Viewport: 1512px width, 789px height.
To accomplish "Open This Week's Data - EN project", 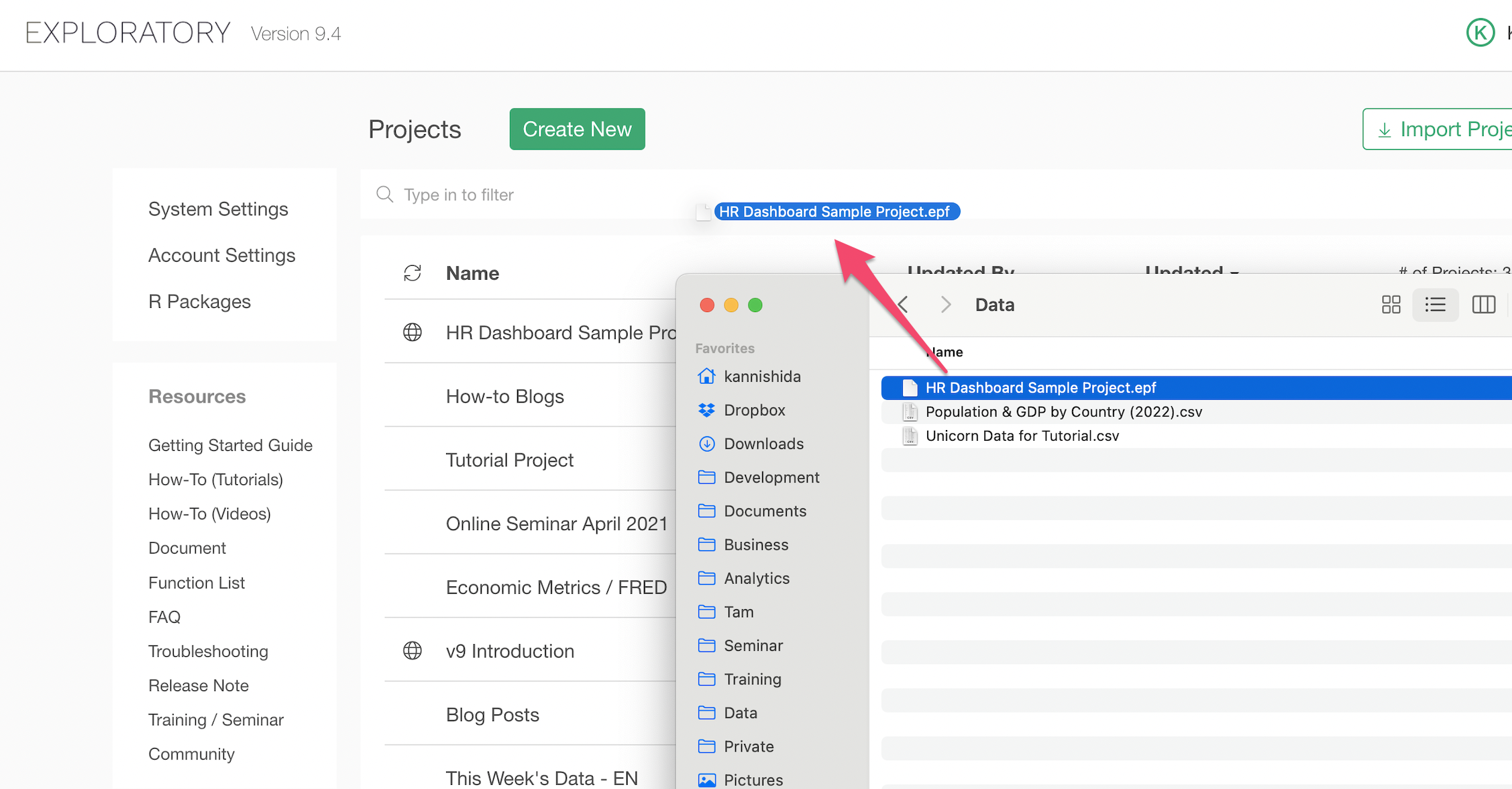I will [x=541, y=778].
